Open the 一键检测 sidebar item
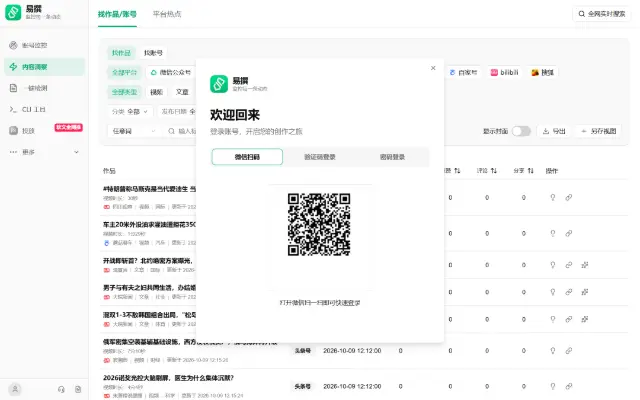 44,88
